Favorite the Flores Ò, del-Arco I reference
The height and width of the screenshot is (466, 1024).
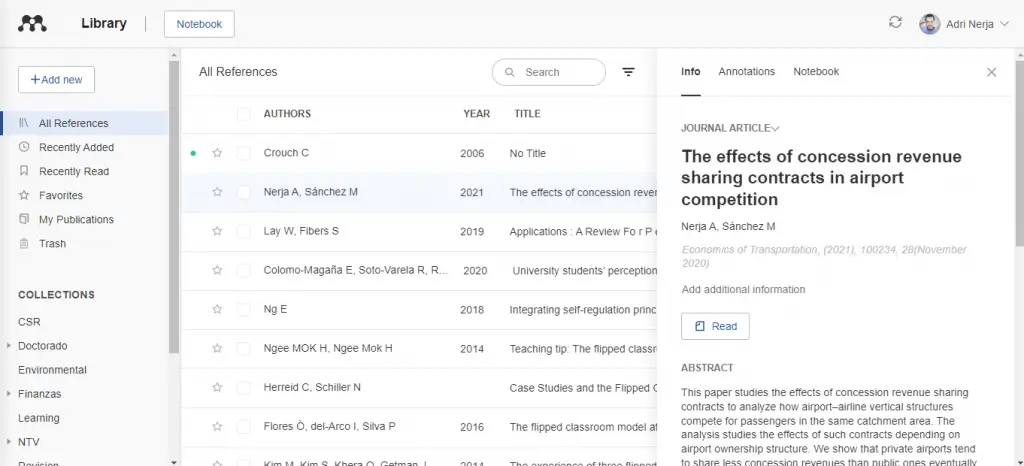(217, 426)
